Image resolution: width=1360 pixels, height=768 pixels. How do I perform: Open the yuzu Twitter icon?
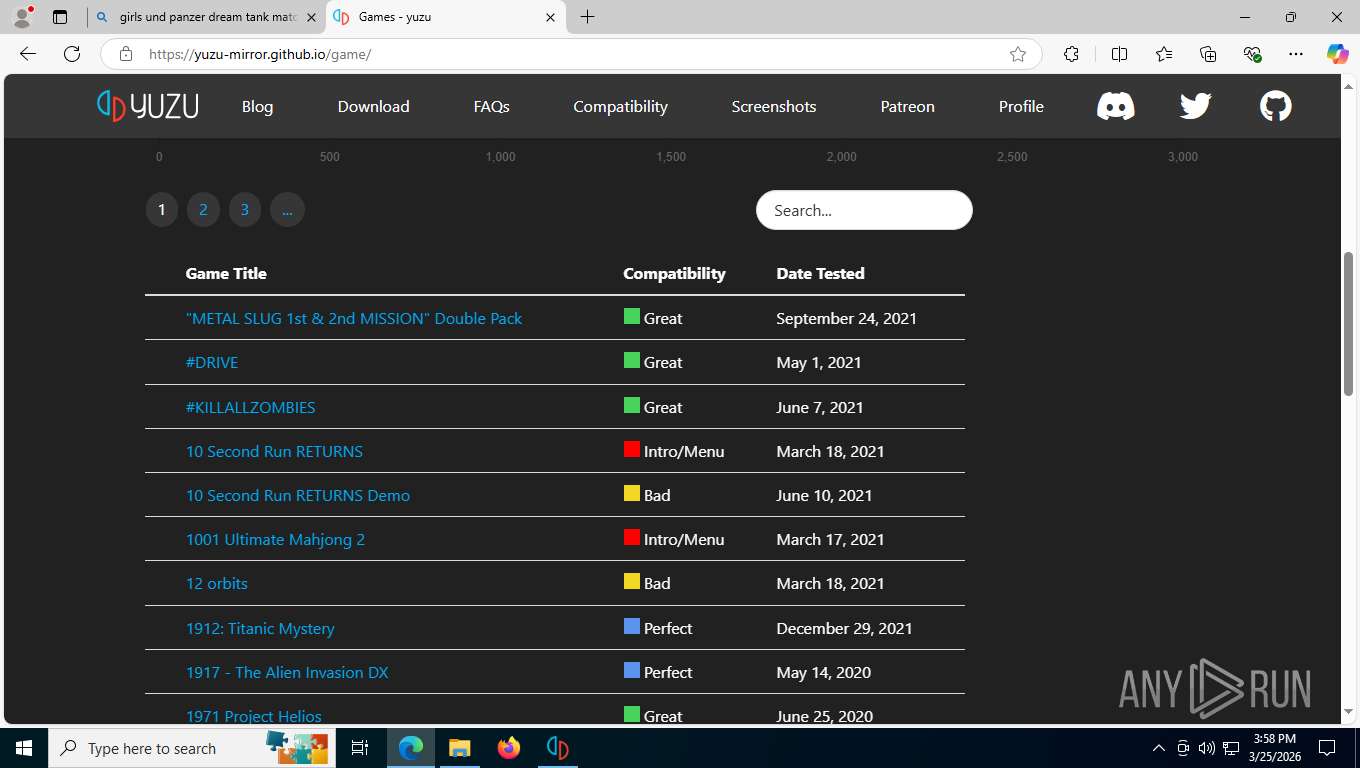click(1195, 106)
